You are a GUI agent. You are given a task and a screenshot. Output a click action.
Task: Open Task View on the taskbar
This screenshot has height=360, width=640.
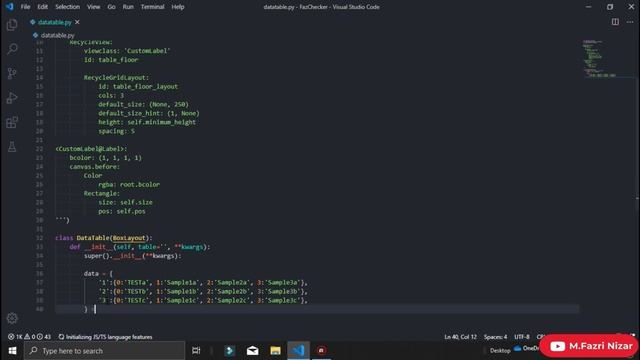196,351
